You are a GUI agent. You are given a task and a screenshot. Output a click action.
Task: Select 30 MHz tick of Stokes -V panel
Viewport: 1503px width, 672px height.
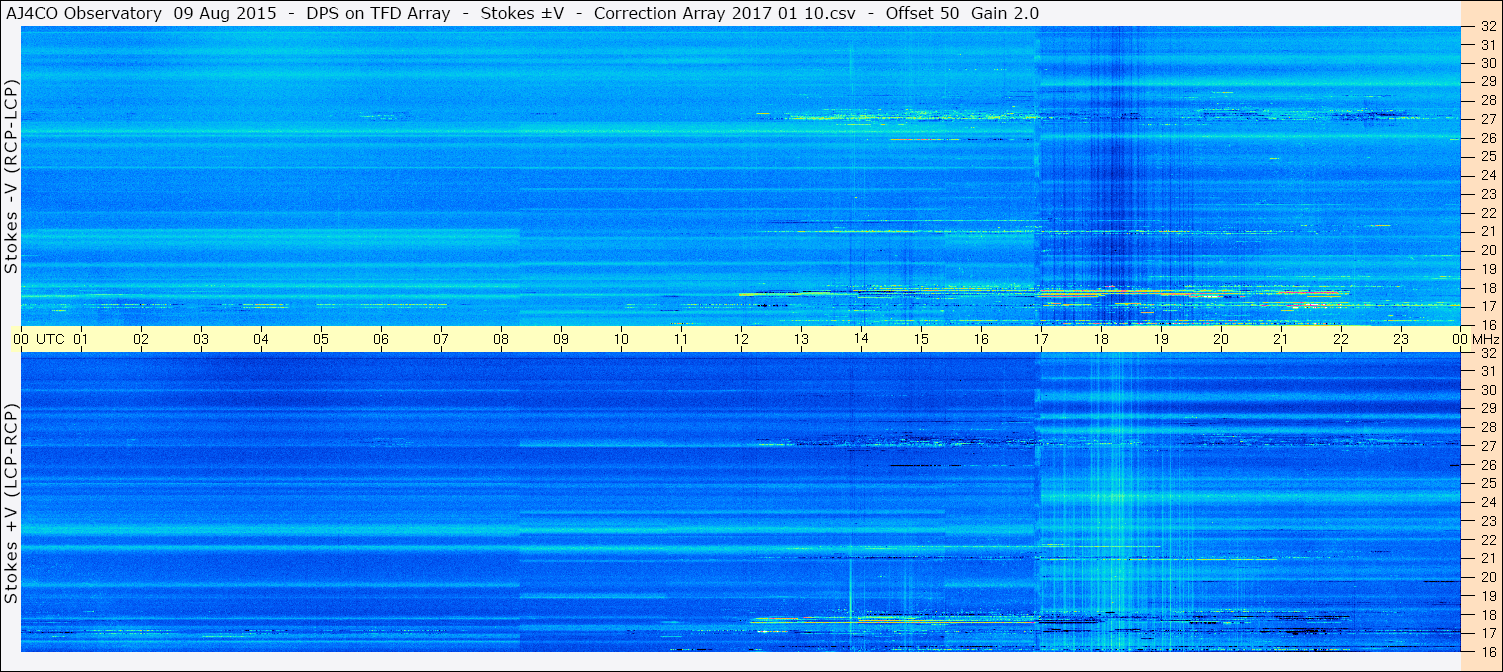tap(1487, 63)
